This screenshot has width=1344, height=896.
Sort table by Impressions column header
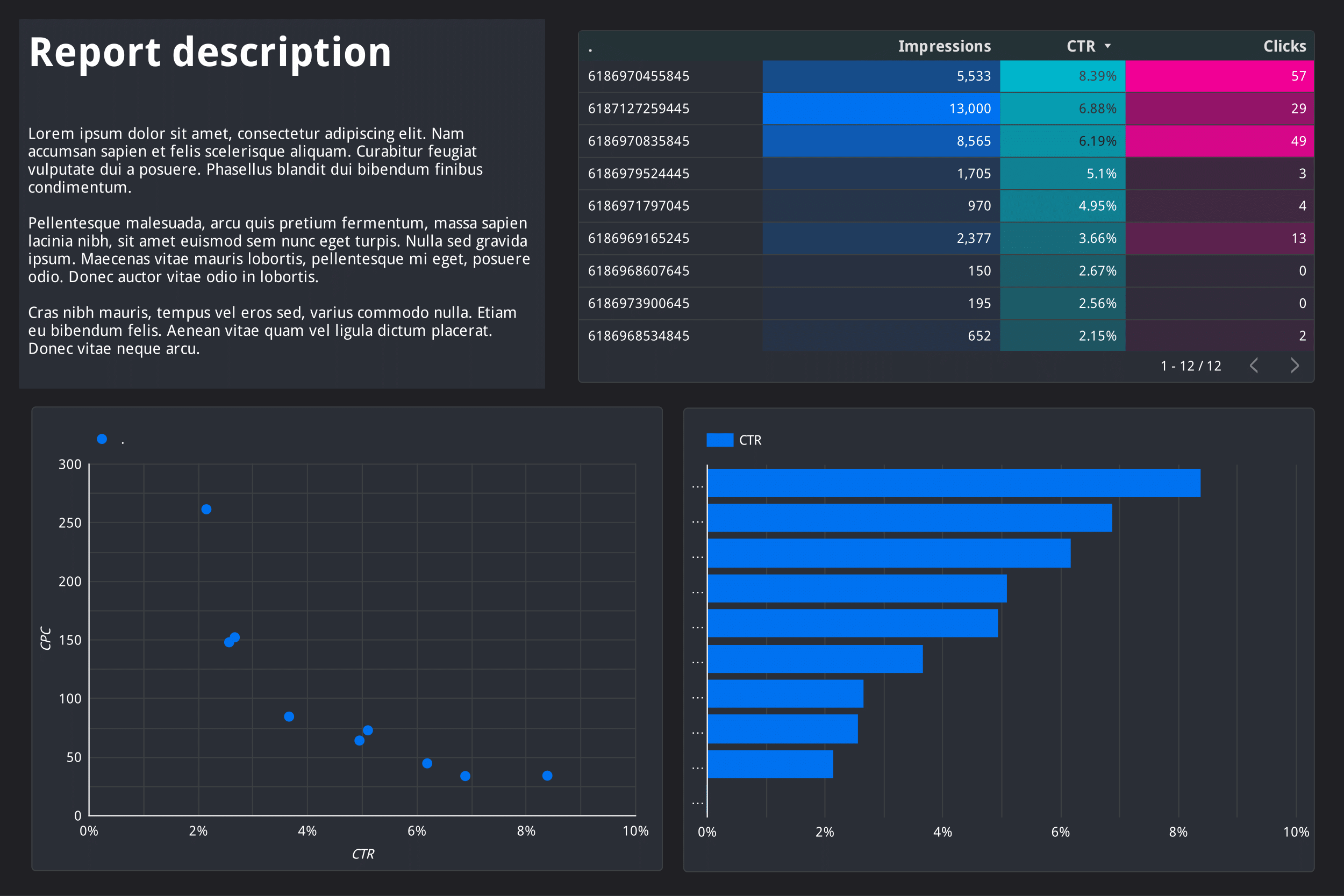coord(944,46)
